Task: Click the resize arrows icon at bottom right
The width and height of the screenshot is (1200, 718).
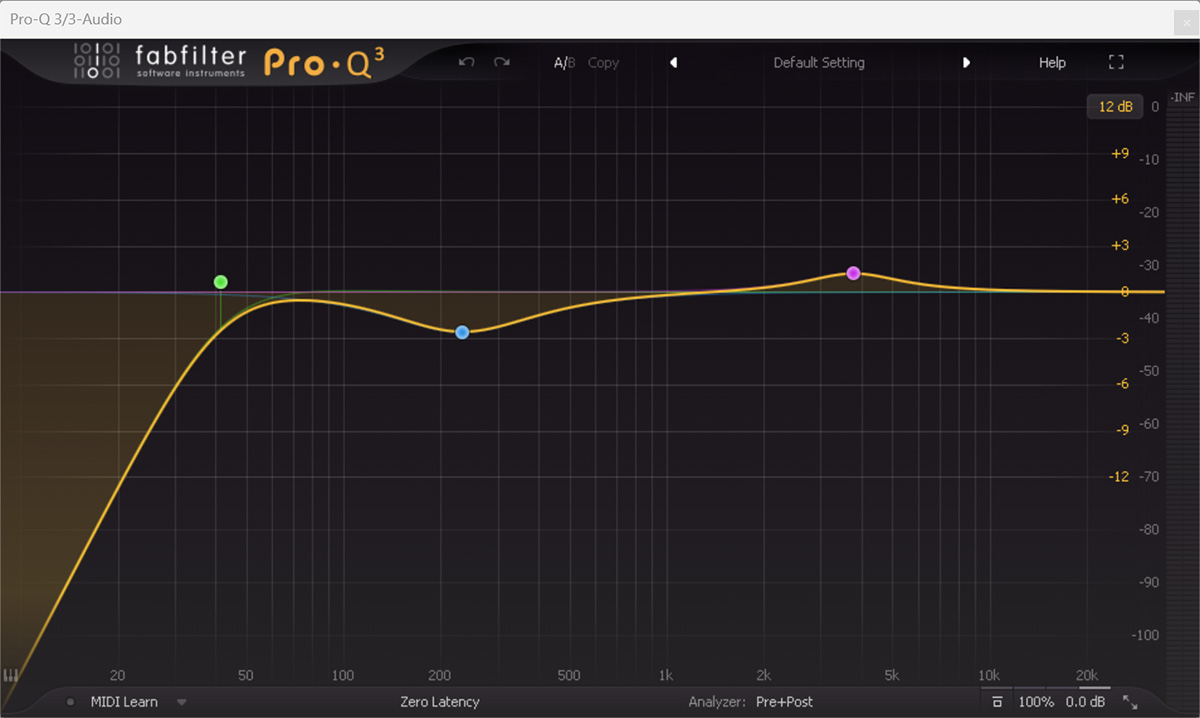Action: pyautogui.click(x=1130, y=702)
